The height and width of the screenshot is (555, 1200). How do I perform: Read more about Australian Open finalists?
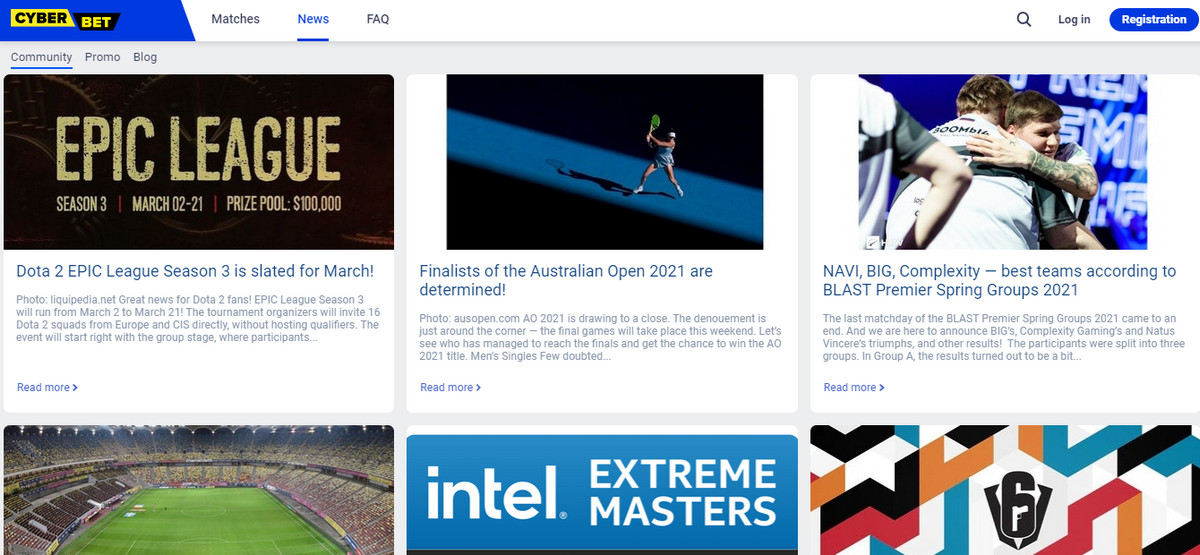pyautogui.click(x=450, y=387)
